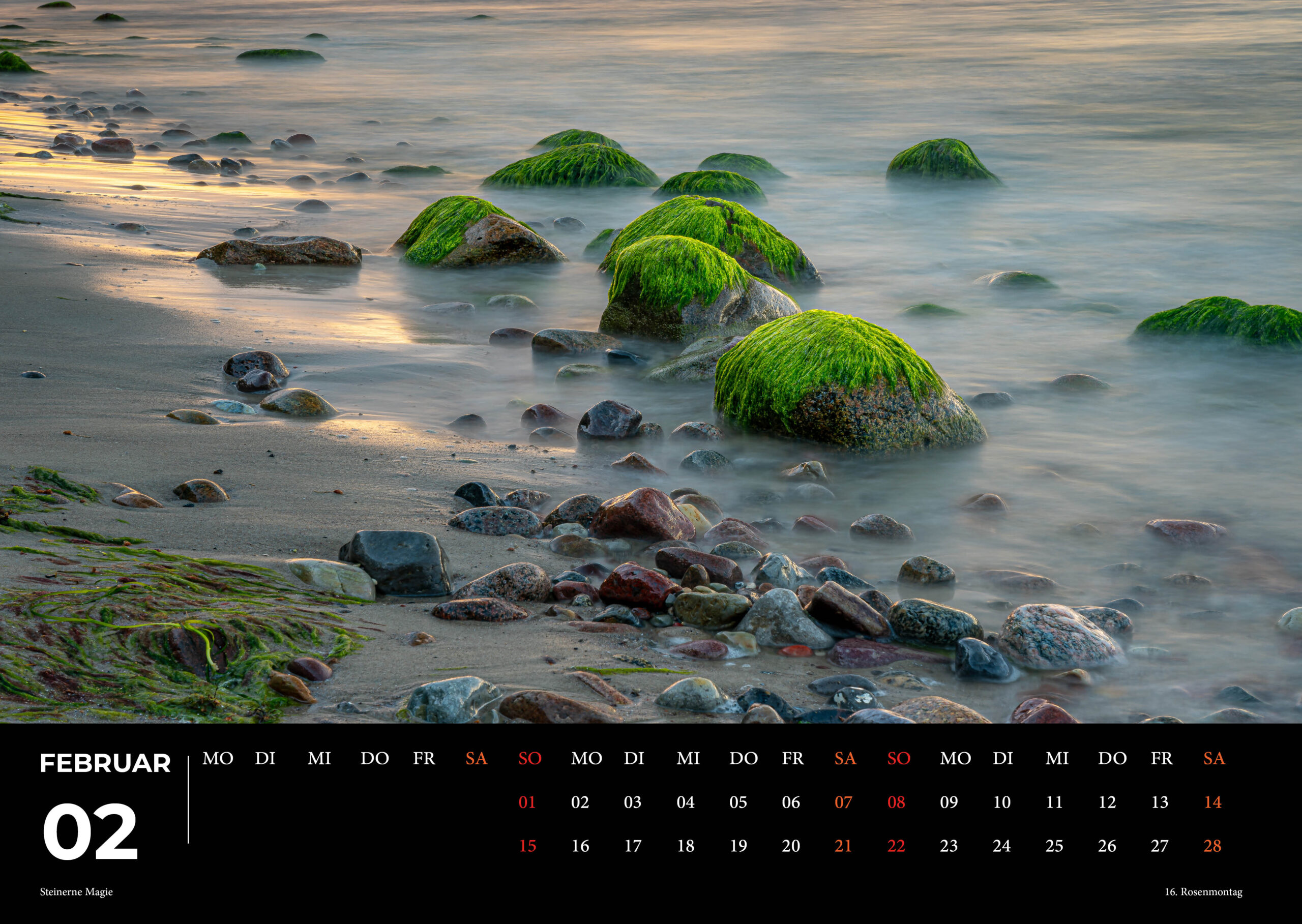The image size is (1302, 924).
Task: Click the date 26
Action: [1107, 846]
